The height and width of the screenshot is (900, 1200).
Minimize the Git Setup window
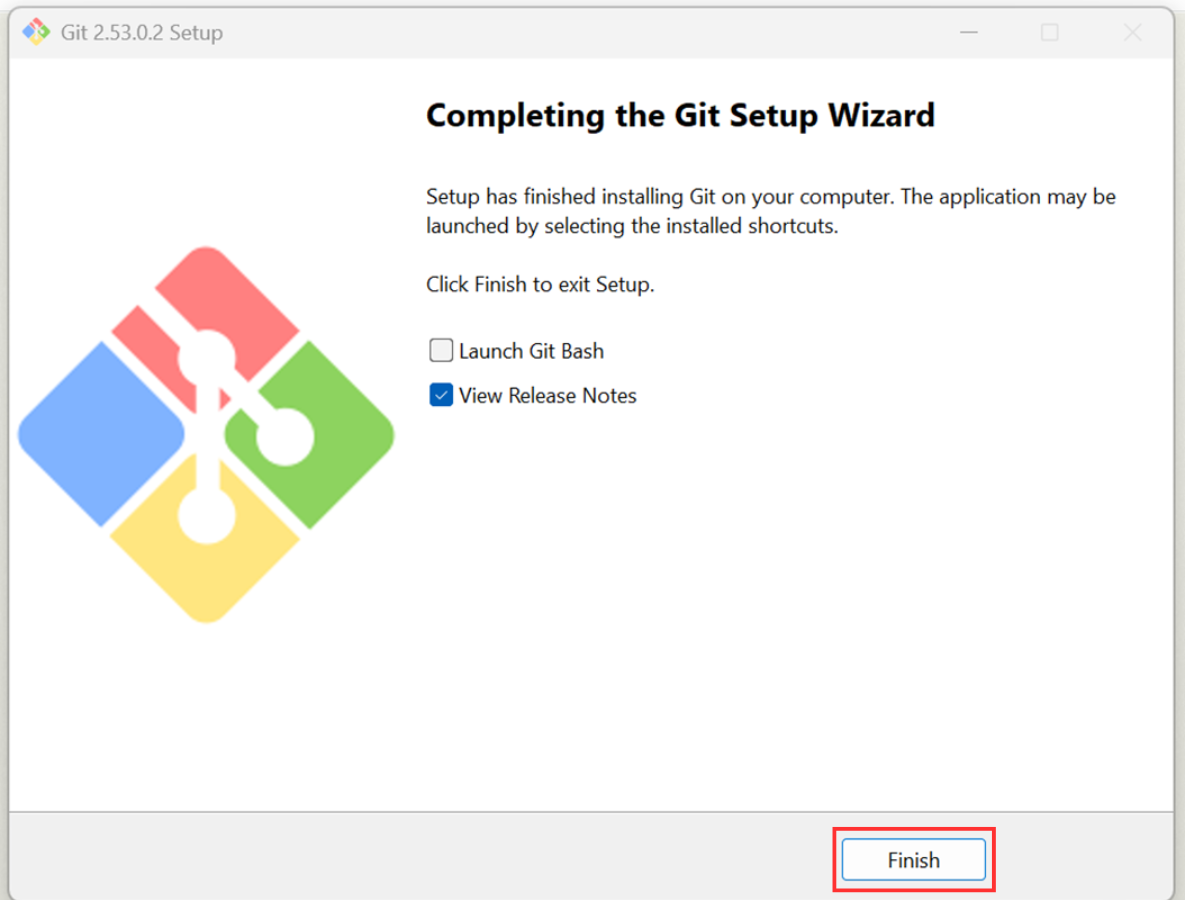[968, 33]
